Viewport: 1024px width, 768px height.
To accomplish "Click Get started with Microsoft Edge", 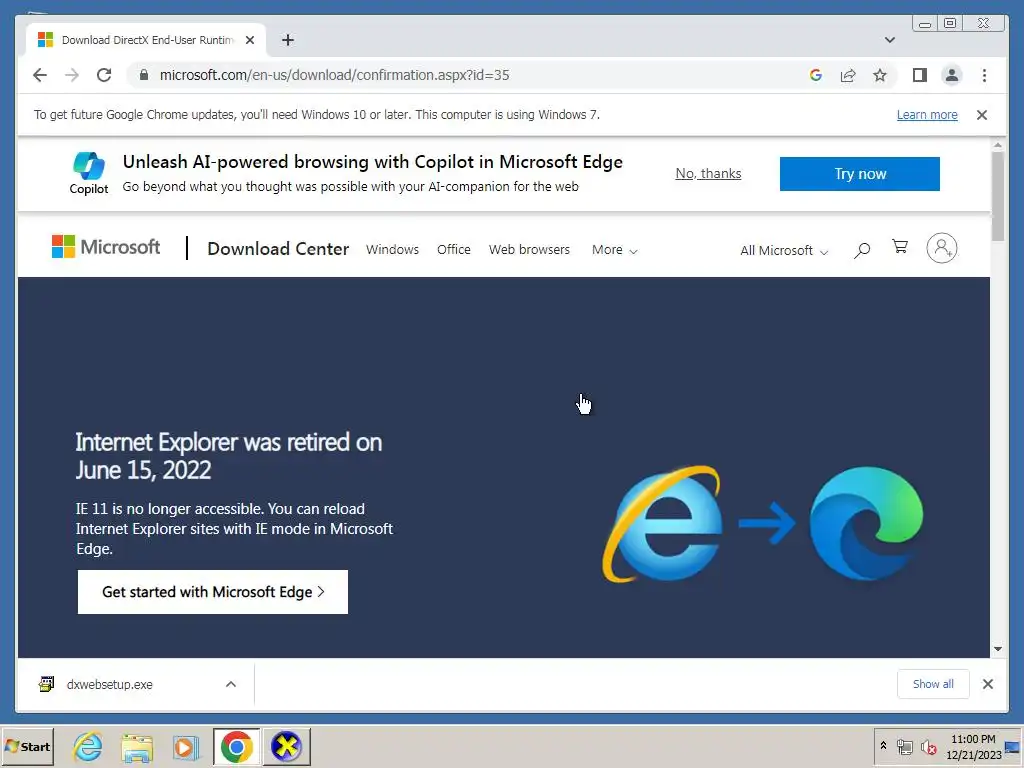I will point(213,592).
